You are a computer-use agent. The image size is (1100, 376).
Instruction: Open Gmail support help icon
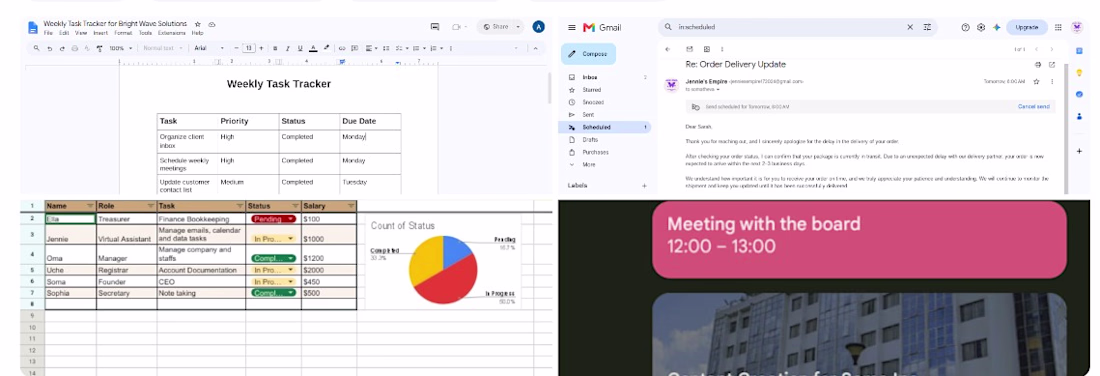965,27
